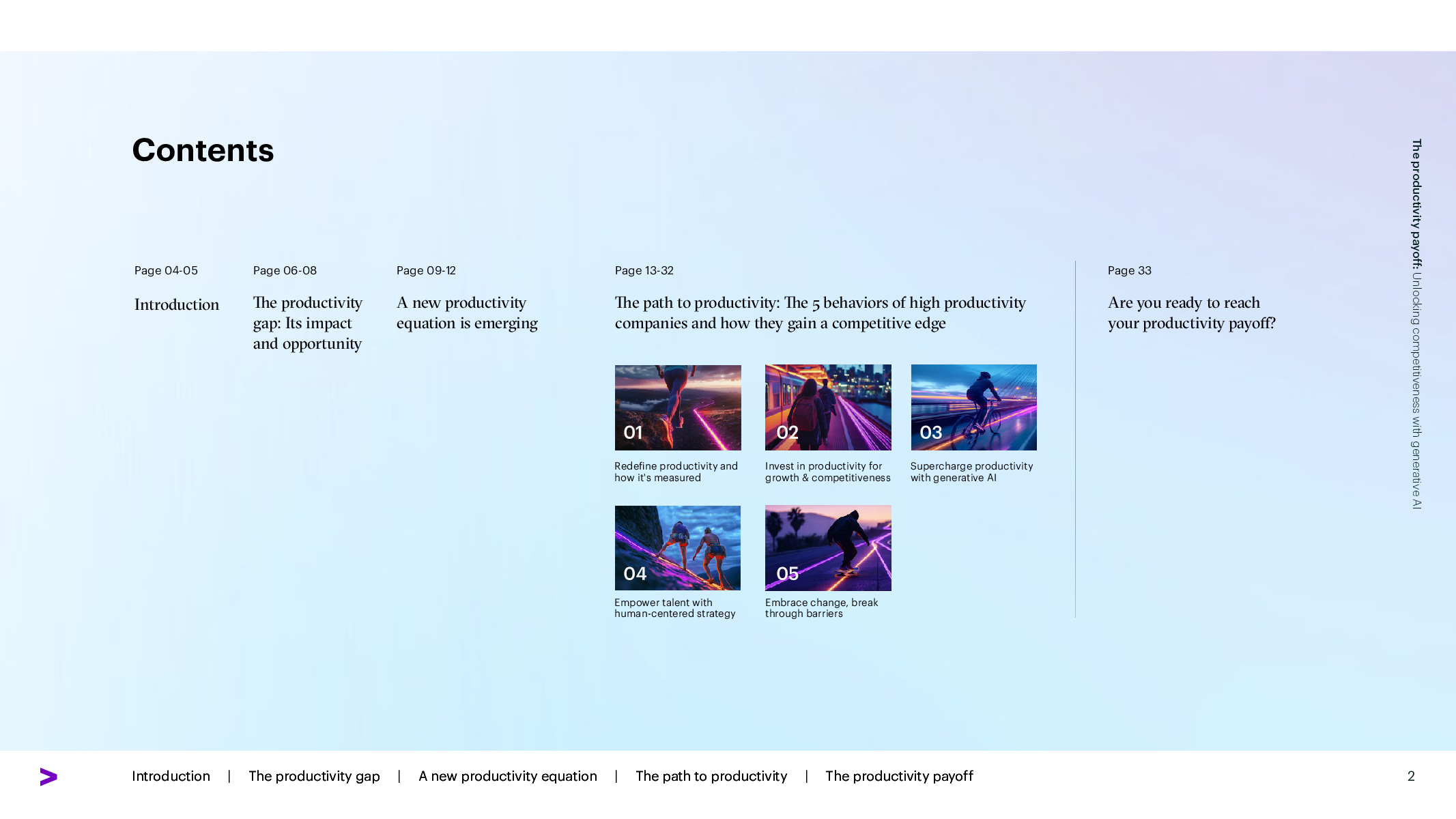
Task: Select thumbnail 05 with the skateboarder image
Action: click(x=828, y=548)
